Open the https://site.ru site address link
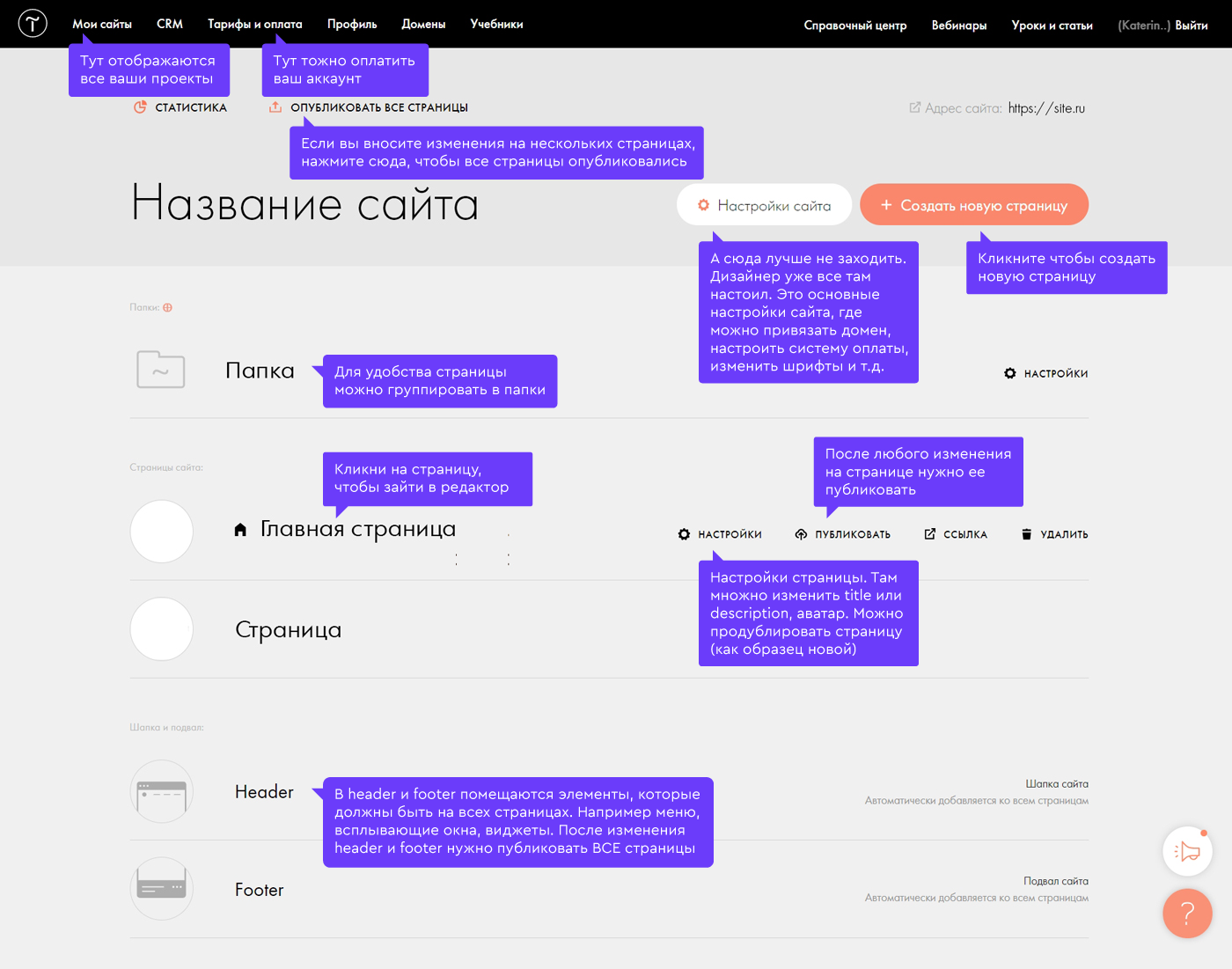 tap(1046, 108)
